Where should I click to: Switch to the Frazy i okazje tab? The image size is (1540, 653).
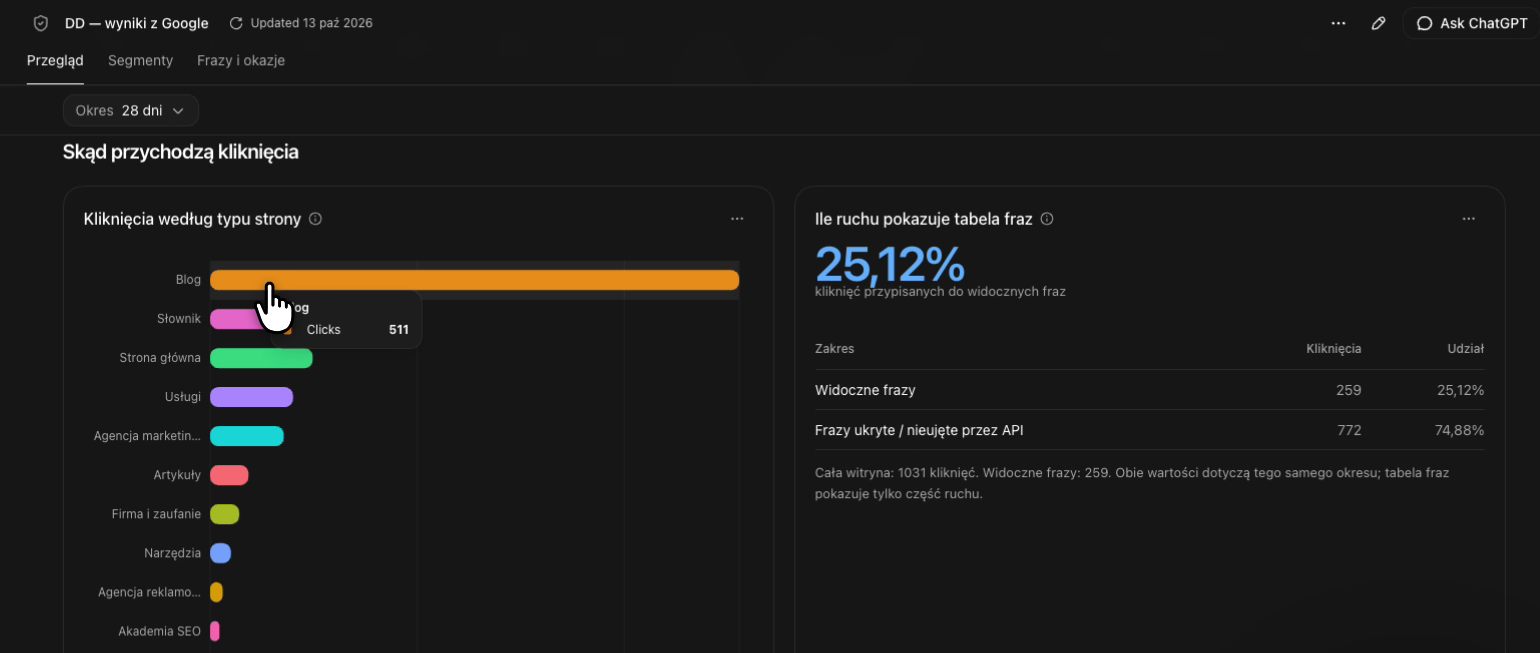[241, 60]
